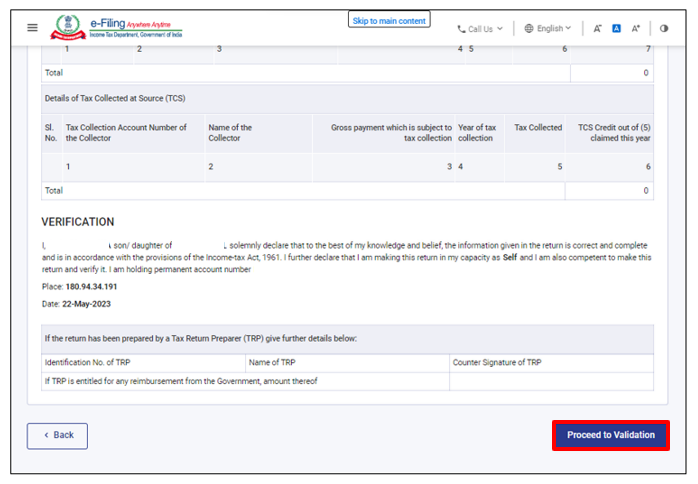Reset font size to default A
This screenshot has height=484, width=698.
click(616, 29)
